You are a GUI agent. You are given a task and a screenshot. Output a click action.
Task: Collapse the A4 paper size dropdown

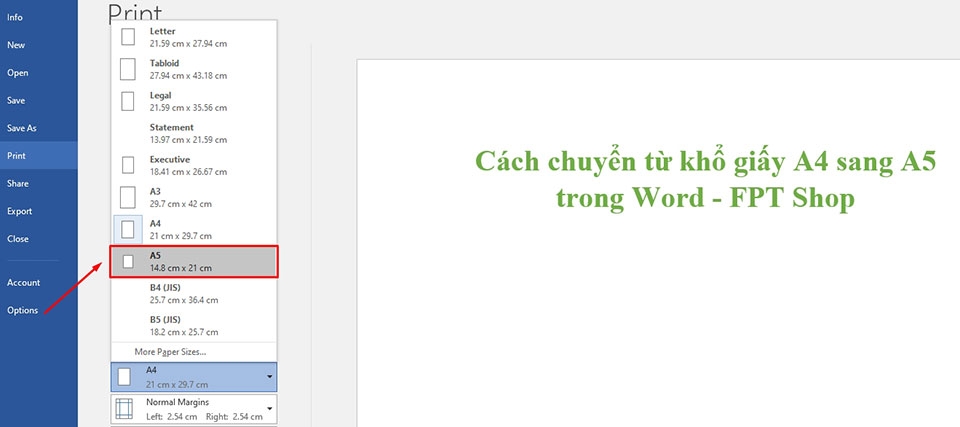193,377
